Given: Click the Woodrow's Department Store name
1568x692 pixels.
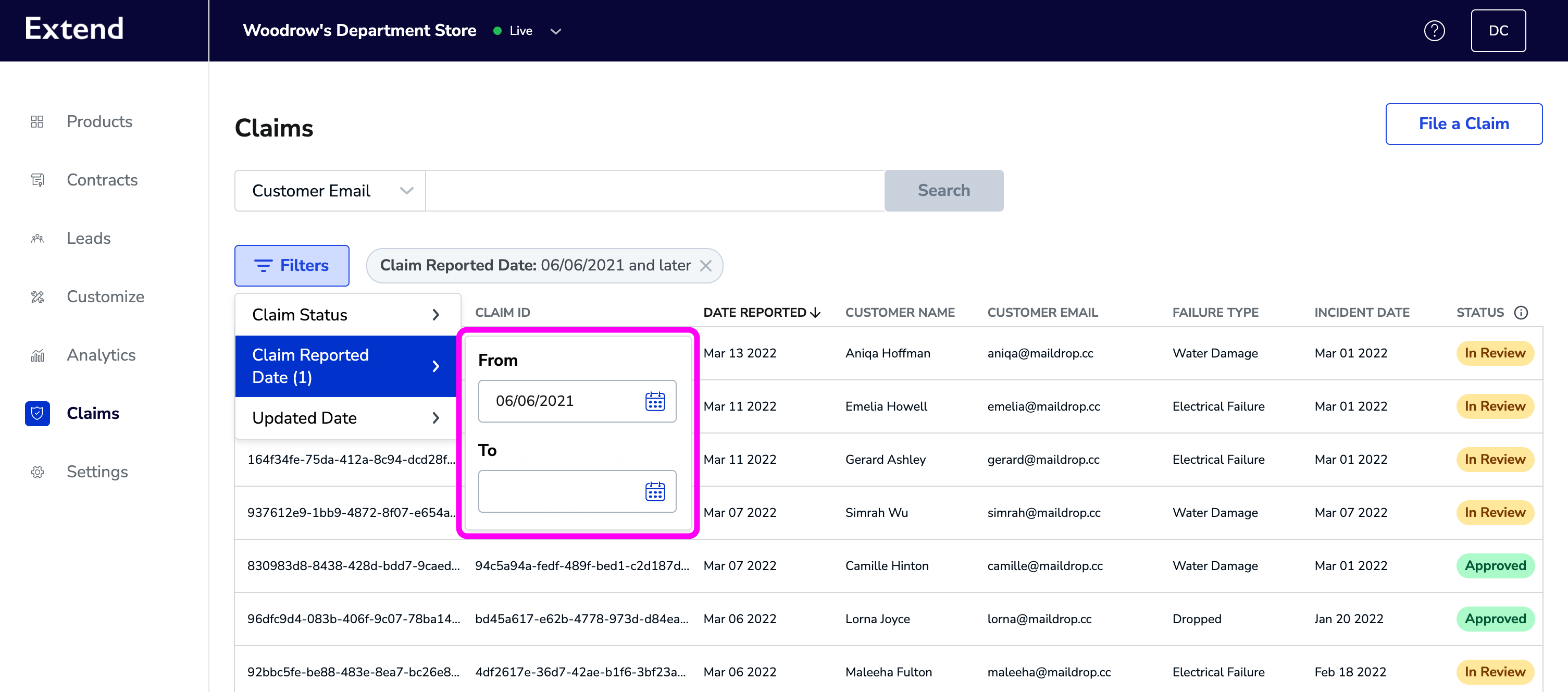Looking at the screenshot, I should tap(359, 30).
